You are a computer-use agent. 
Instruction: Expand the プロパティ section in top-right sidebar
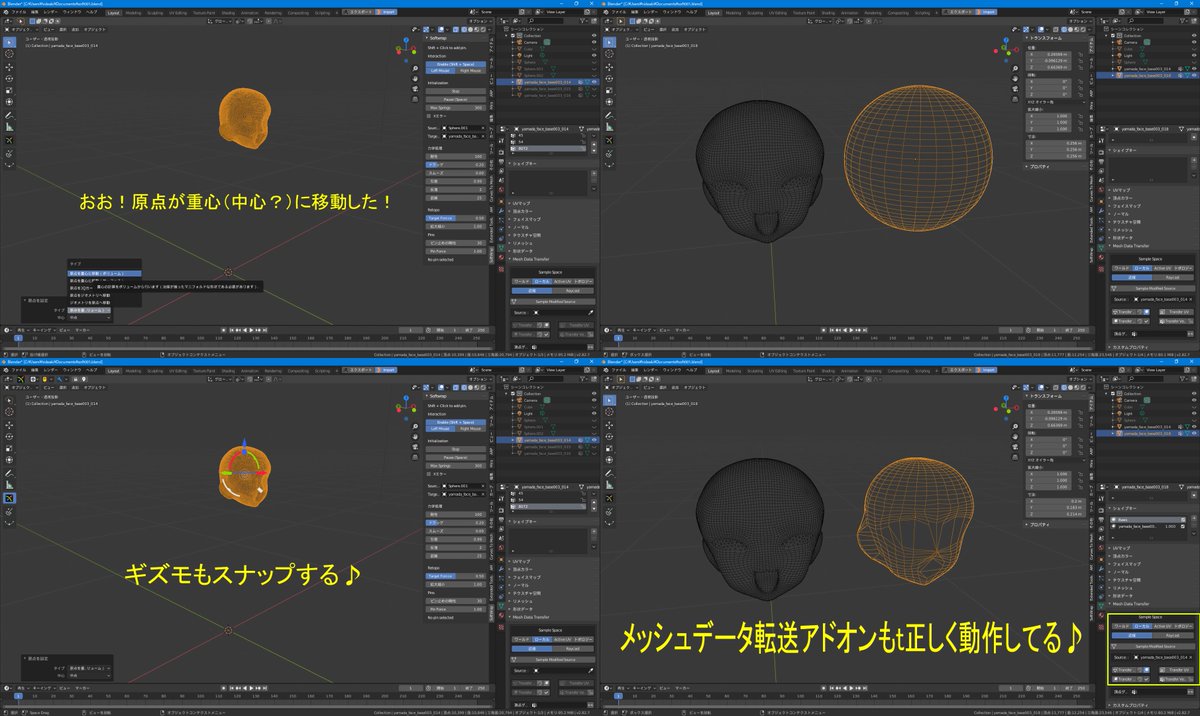pos(1038,166)
